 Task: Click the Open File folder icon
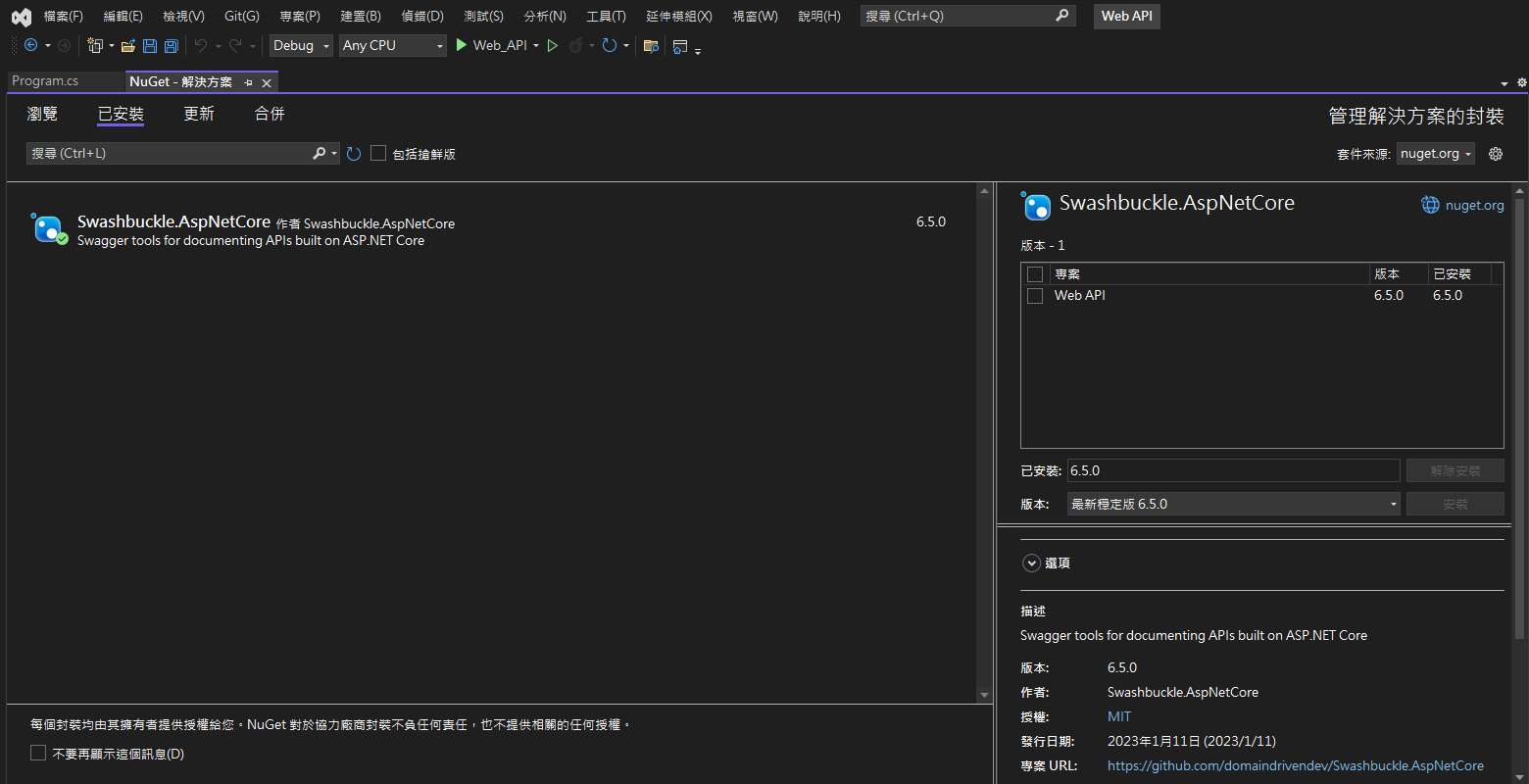point(128,45)
